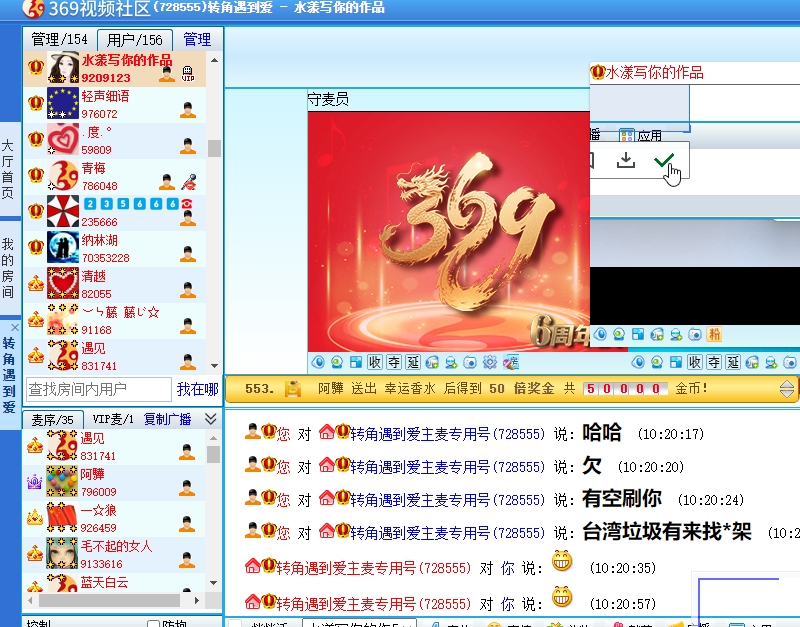Click the window-size icon under the 守麦员 video

356,362
